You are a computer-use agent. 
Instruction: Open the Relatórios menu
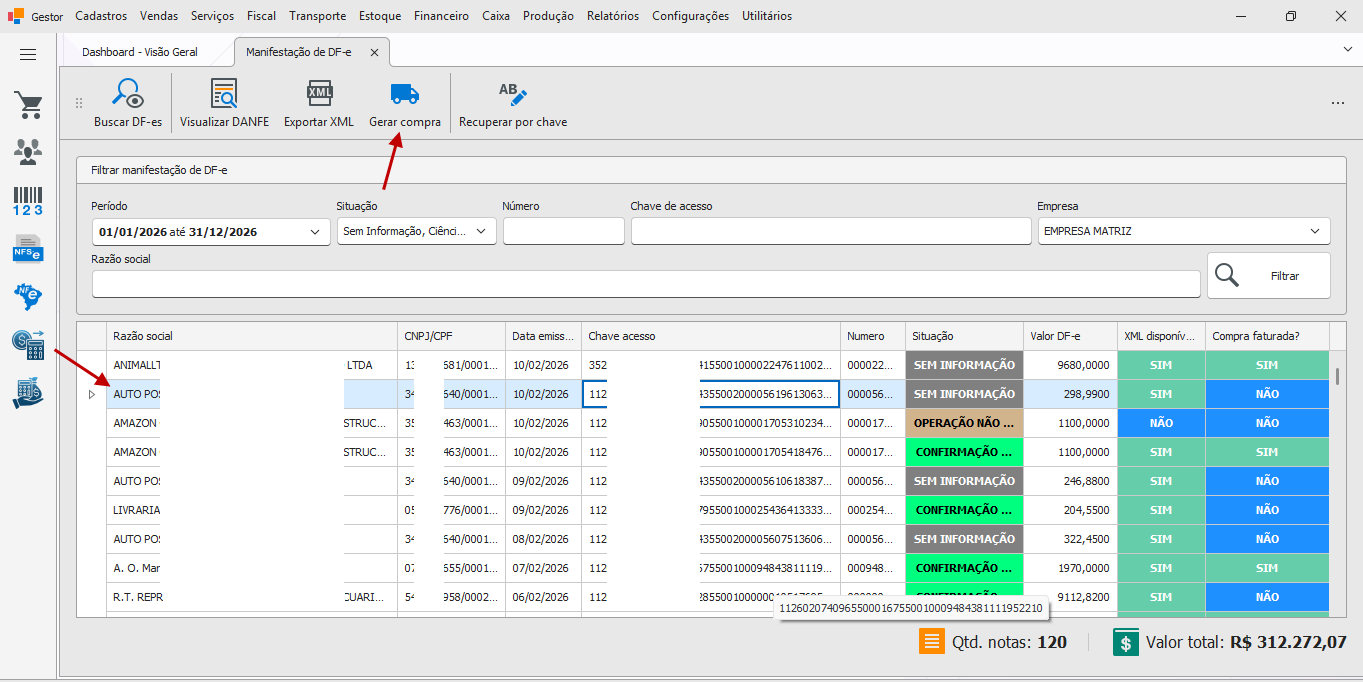coord(613,16)
